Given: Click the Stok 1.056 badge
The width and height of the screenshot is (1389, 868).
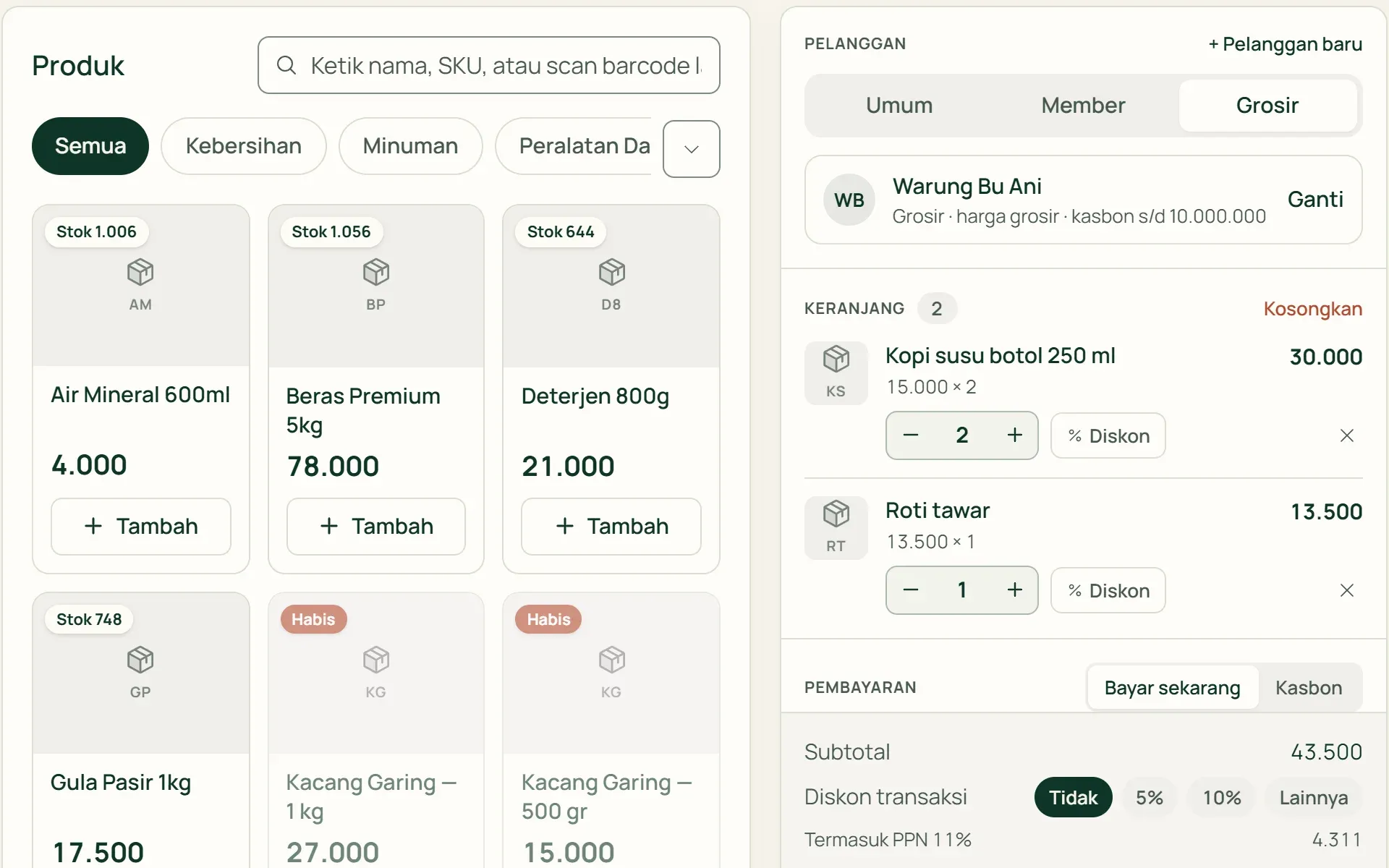Looking at the screenshot, I should pos(331,232).
